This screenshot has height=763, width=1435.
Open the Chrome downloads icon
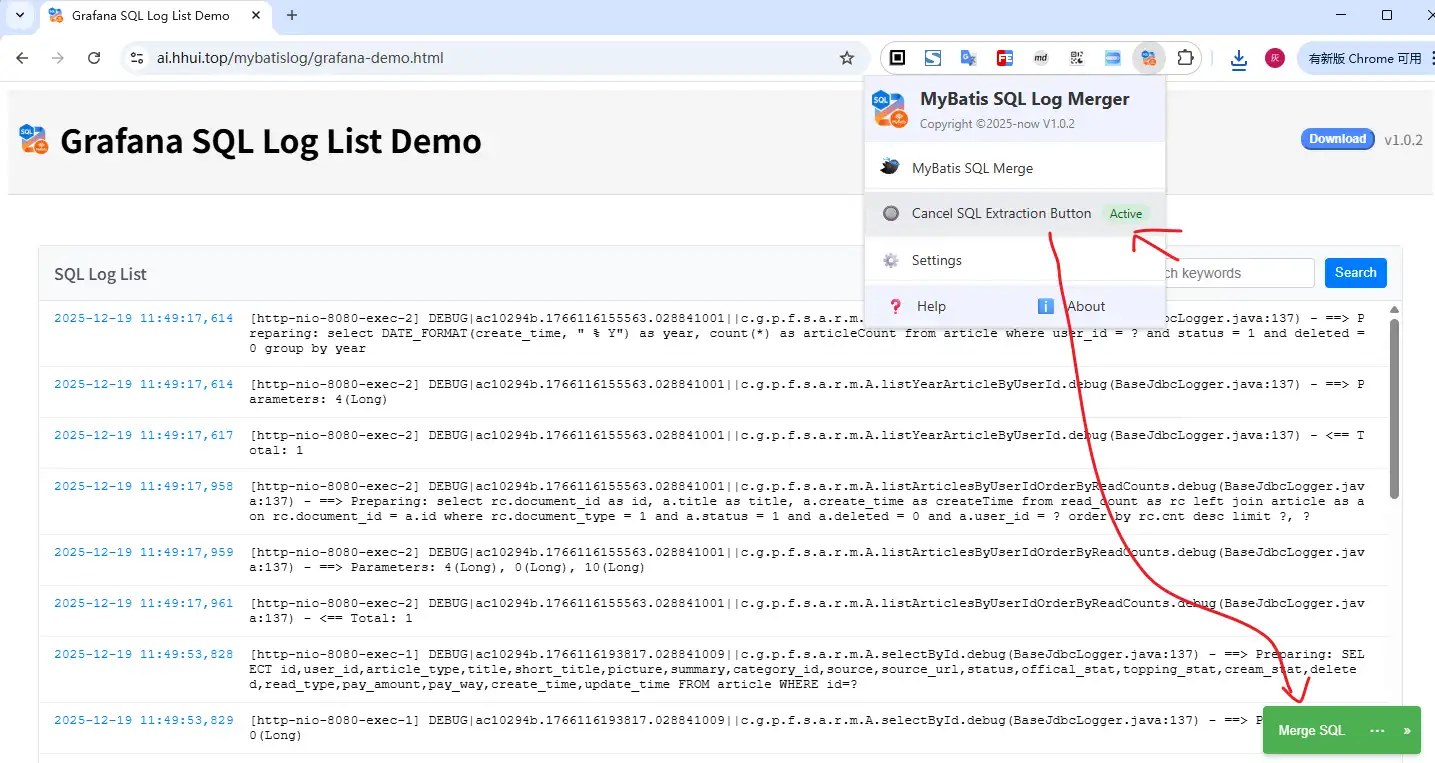(x=1239, y=59)
